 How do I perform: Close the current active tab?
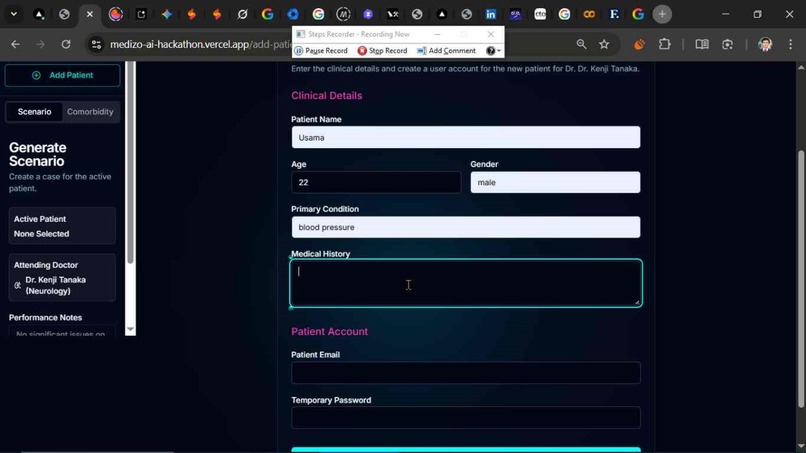click(90, 14)
